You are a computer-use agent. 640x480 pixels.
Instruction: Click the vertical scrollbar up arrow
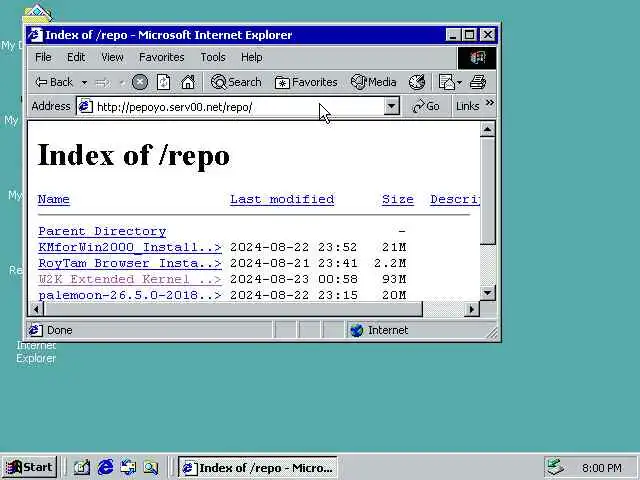click(x=487, y=130)
